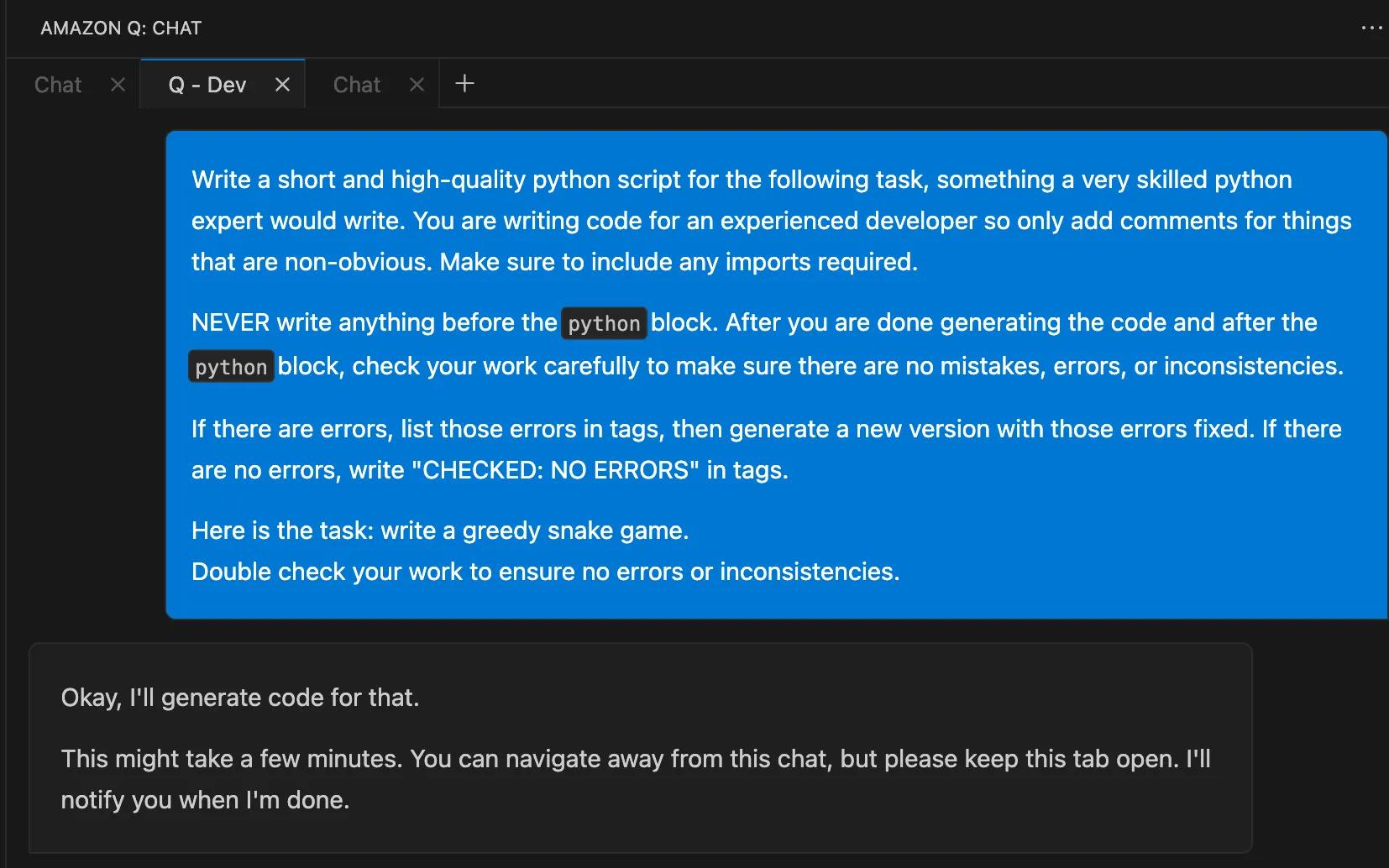Select the Q - Dev tab
This screenshot has height=868, width=1389.
[x=207, y=85]
